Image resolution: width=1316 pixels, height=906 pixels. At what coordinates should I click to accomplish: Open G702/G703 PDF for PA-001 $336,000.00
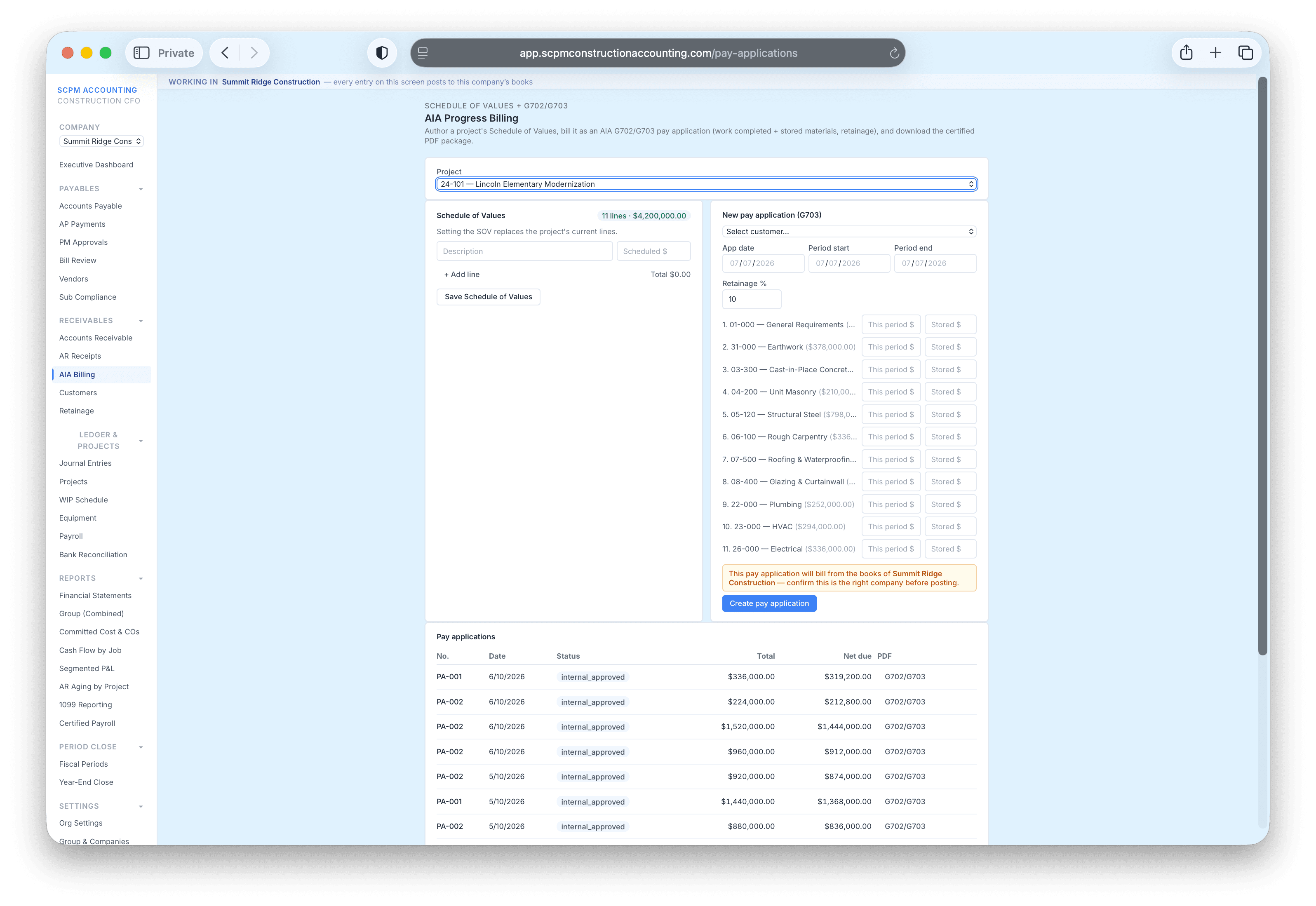coord(905,677)
